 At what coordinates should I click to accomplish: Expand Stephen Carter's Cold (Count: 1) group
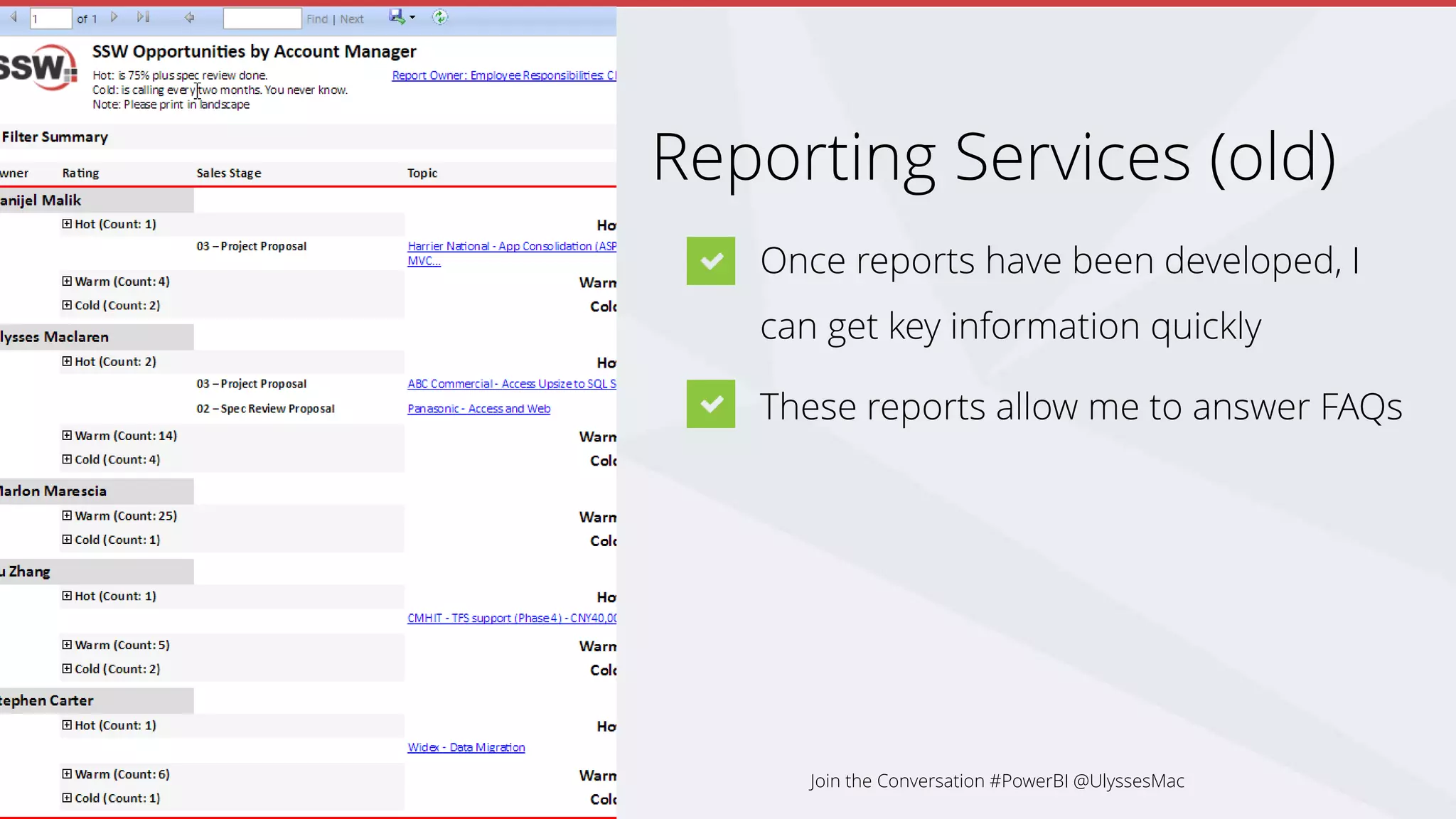[67, 798]
